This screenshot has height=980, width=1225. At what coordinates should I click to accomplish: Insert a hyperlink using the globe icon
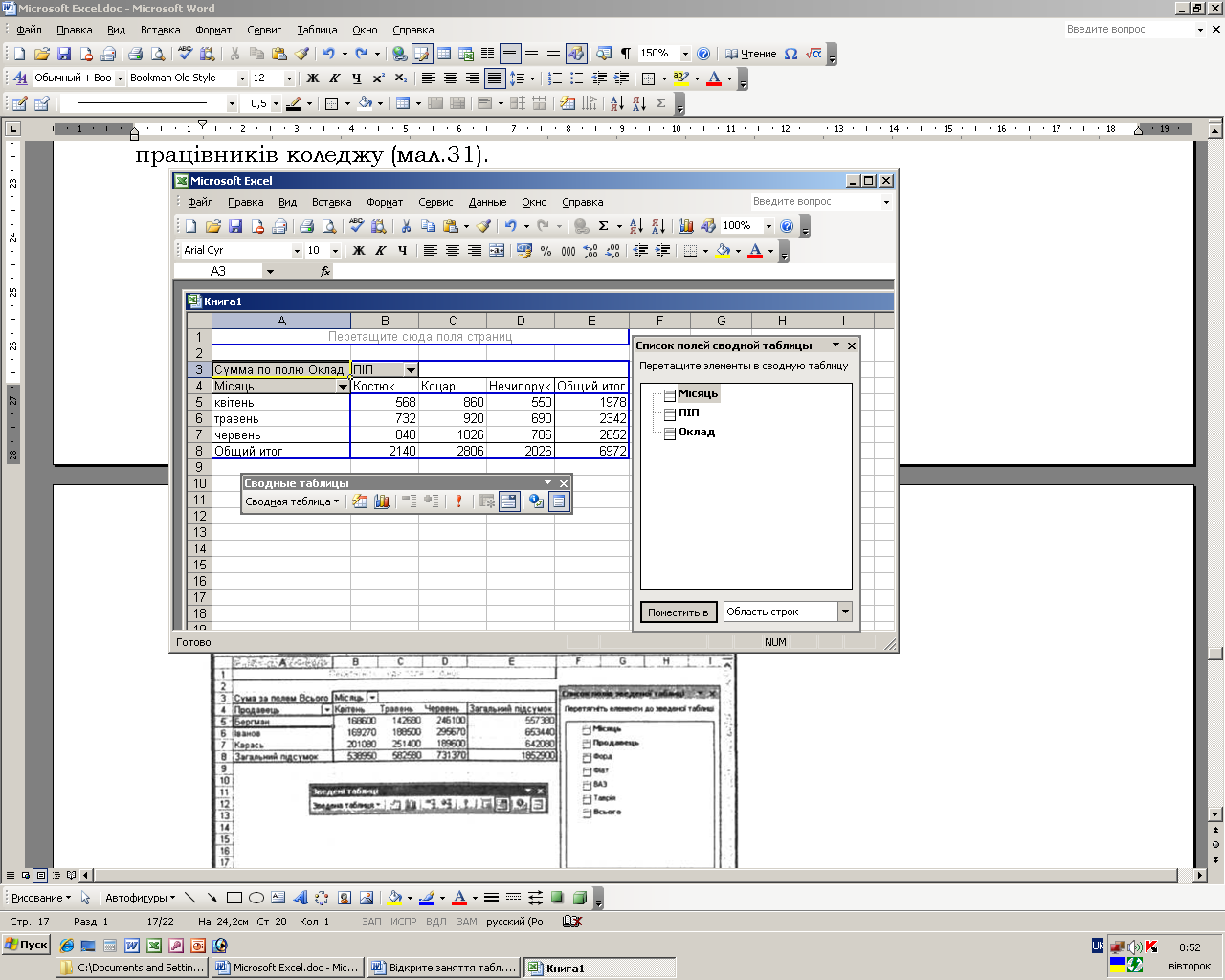(400, 54)
